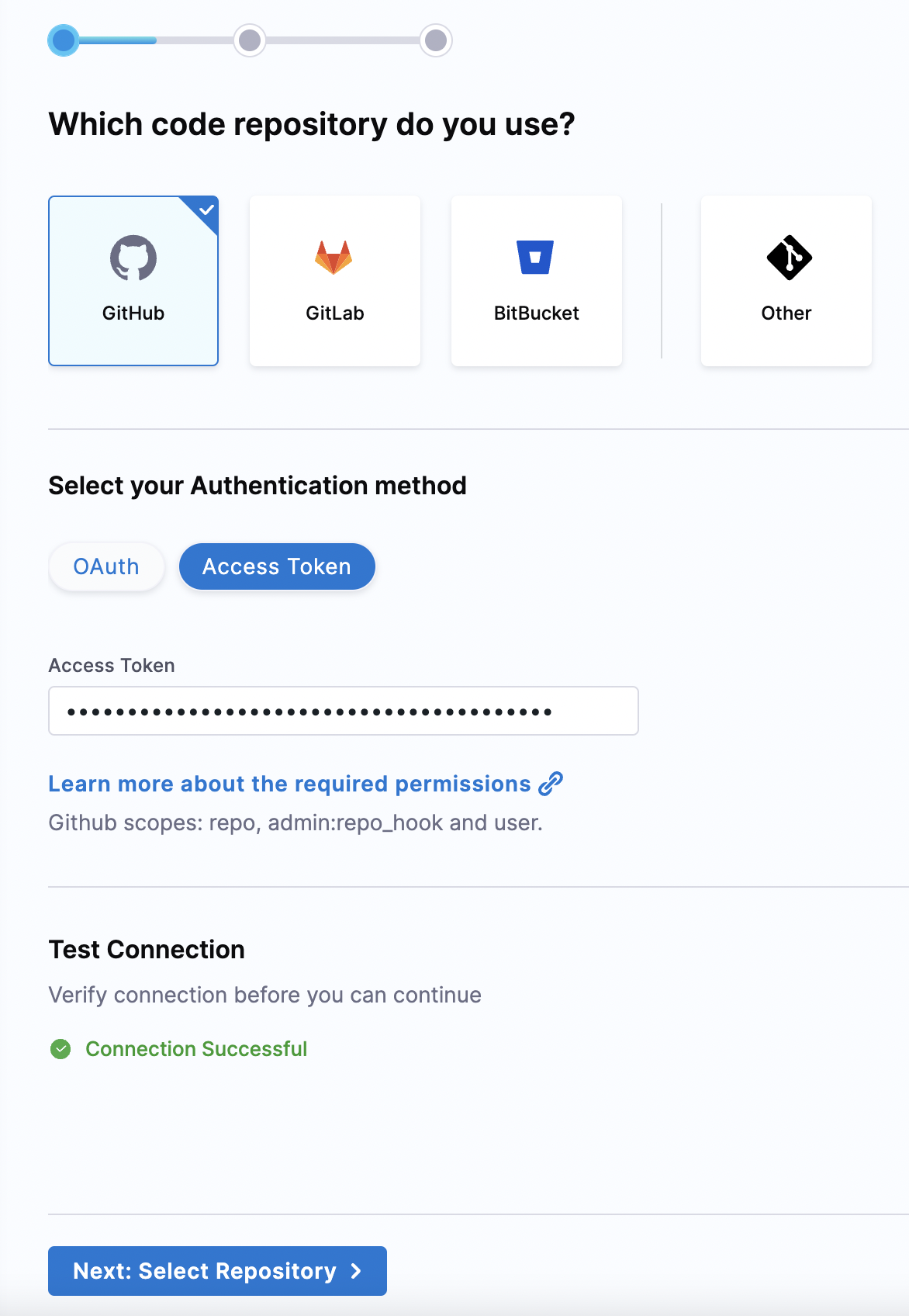This screenshot has height=1316, width=909.
Task: Focus the Access Token password field
Action: 344,711
